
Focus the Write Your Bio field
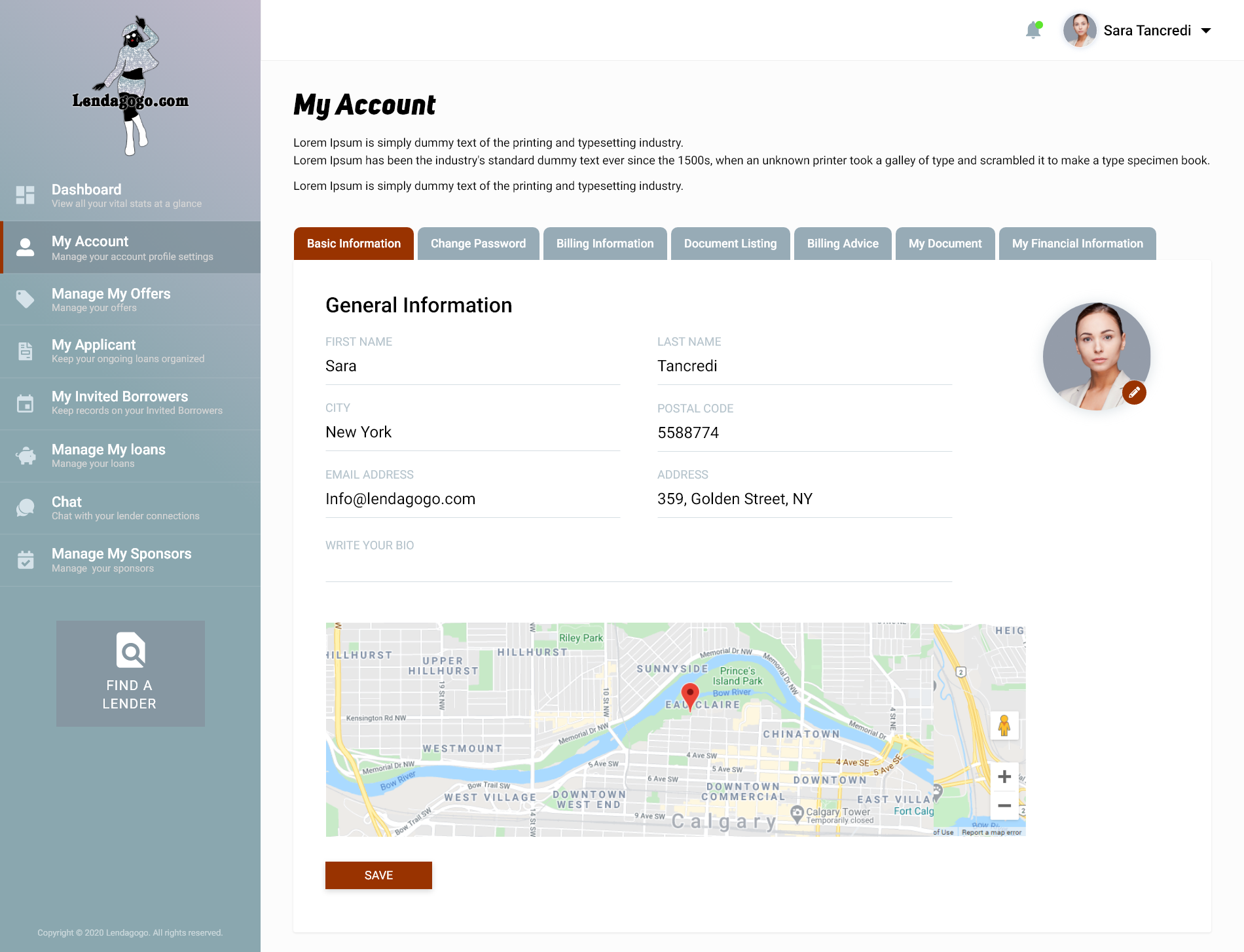(x=638, y=567)
